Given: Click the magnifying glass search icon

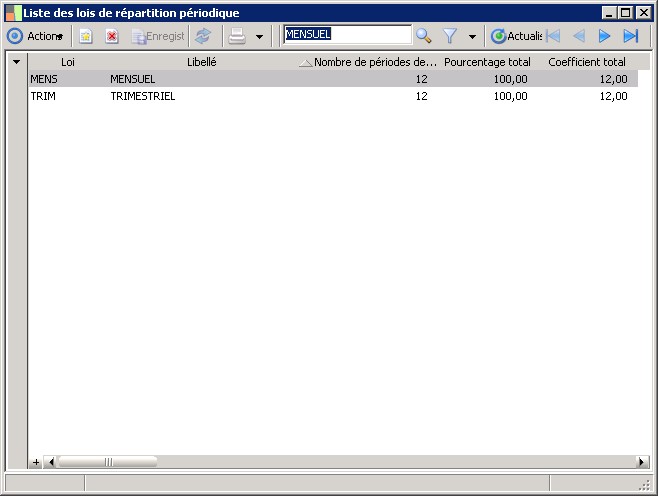Looking at the screenshot, I should pos(423,36).
